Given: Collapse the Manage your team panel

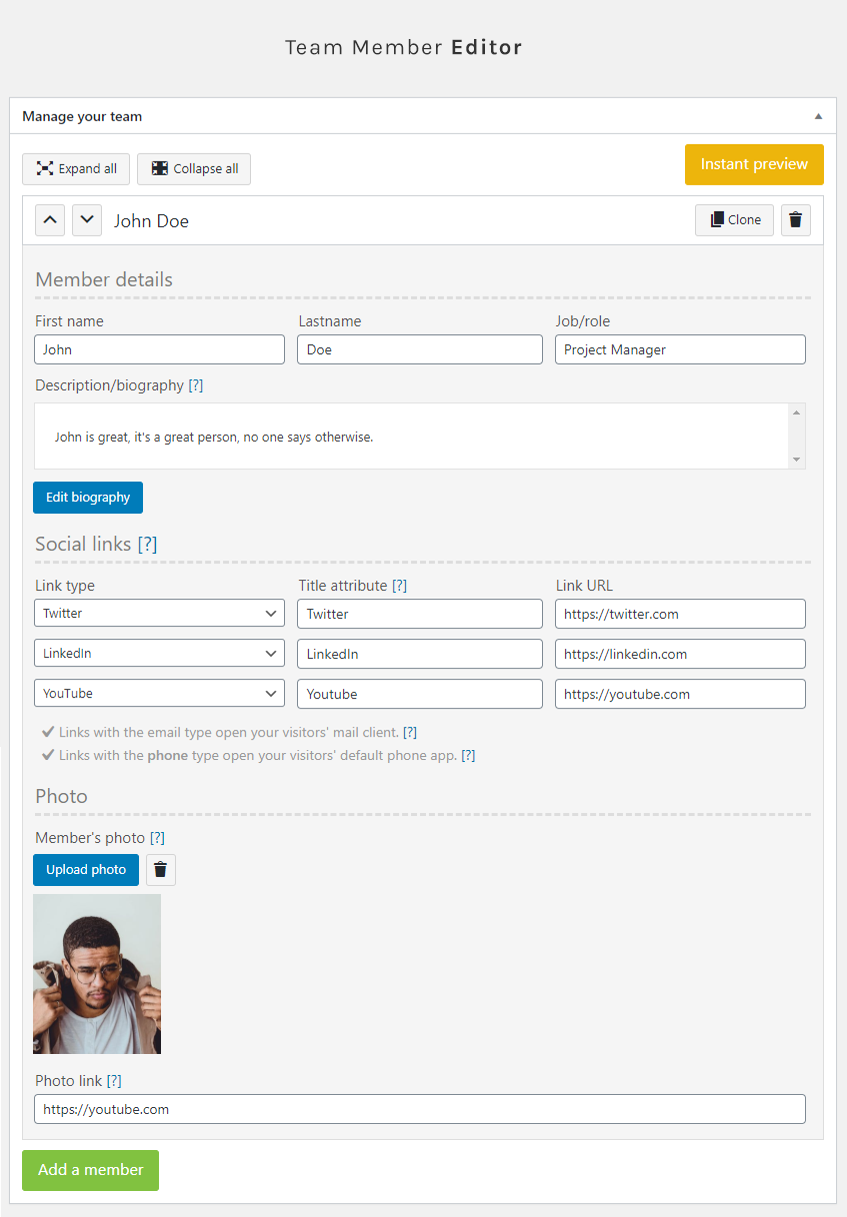Looking at the screenshot, I should 818,116.
